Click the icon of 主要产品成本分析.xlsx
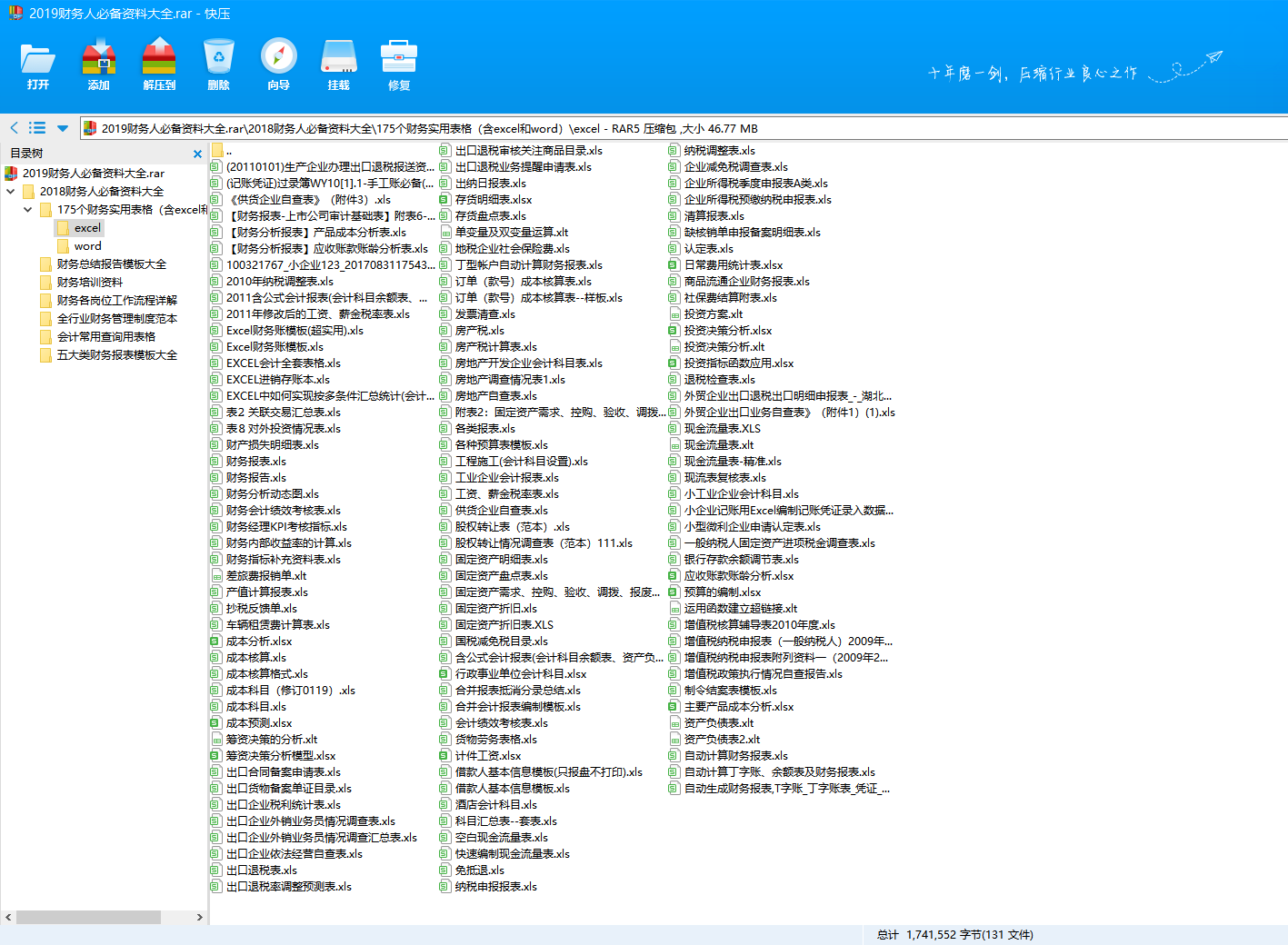The height and width of the screenshot is (945, 1288). coord(674,707)
